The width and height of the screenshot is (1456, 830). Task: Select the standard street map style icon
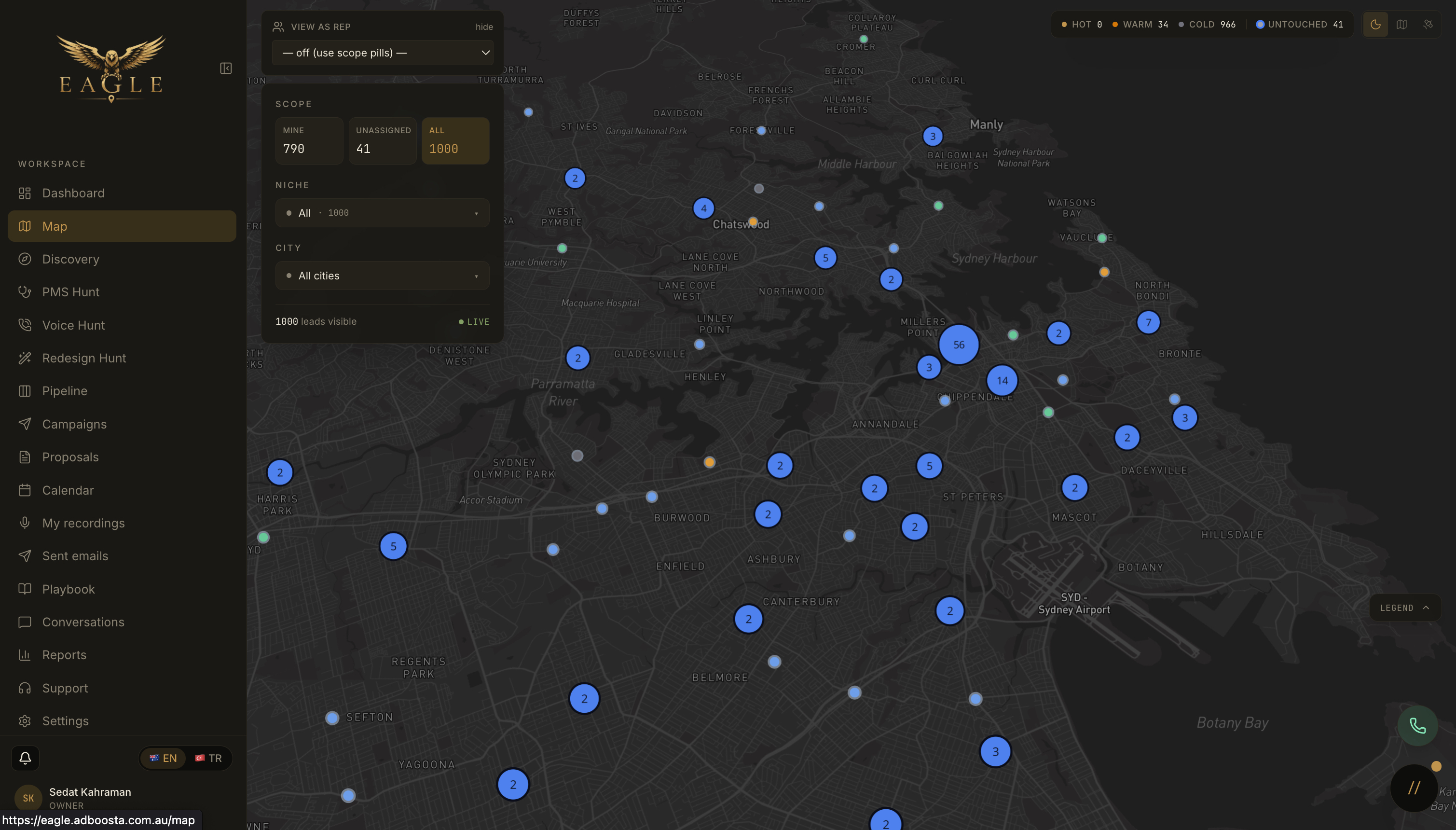1401,25
